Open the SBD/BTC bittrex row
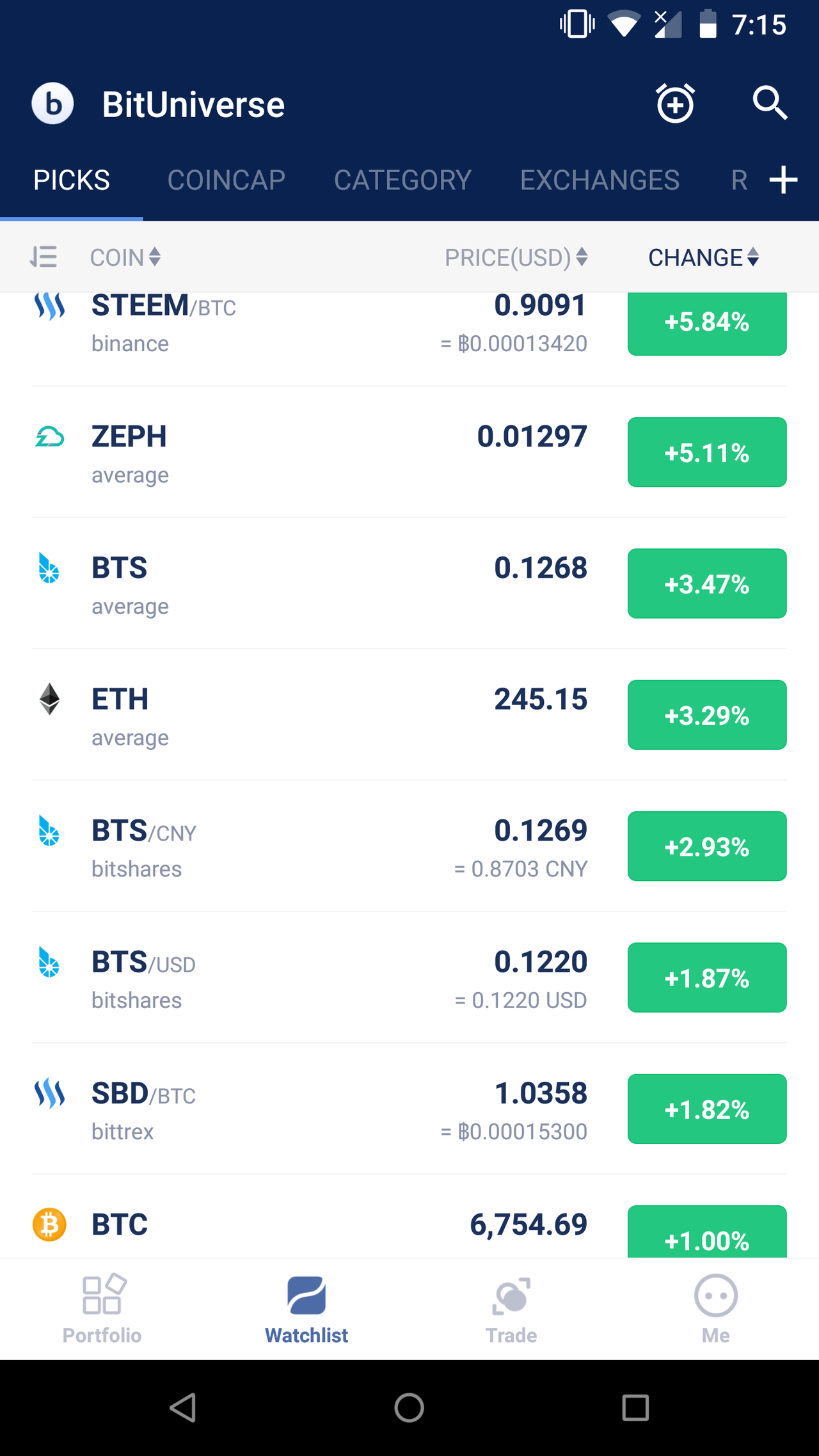Screen dimensions: 819x1456 [409, 1109]
